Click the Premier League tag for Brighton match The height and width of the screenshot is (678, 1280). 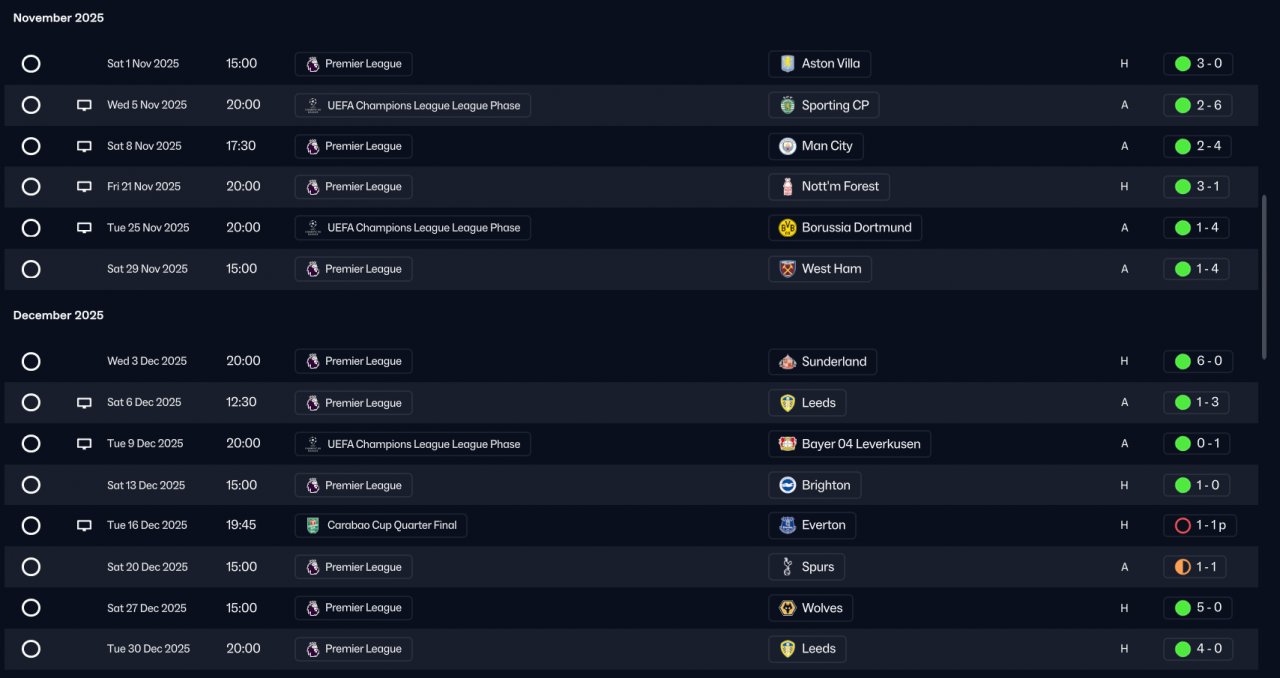353,485
